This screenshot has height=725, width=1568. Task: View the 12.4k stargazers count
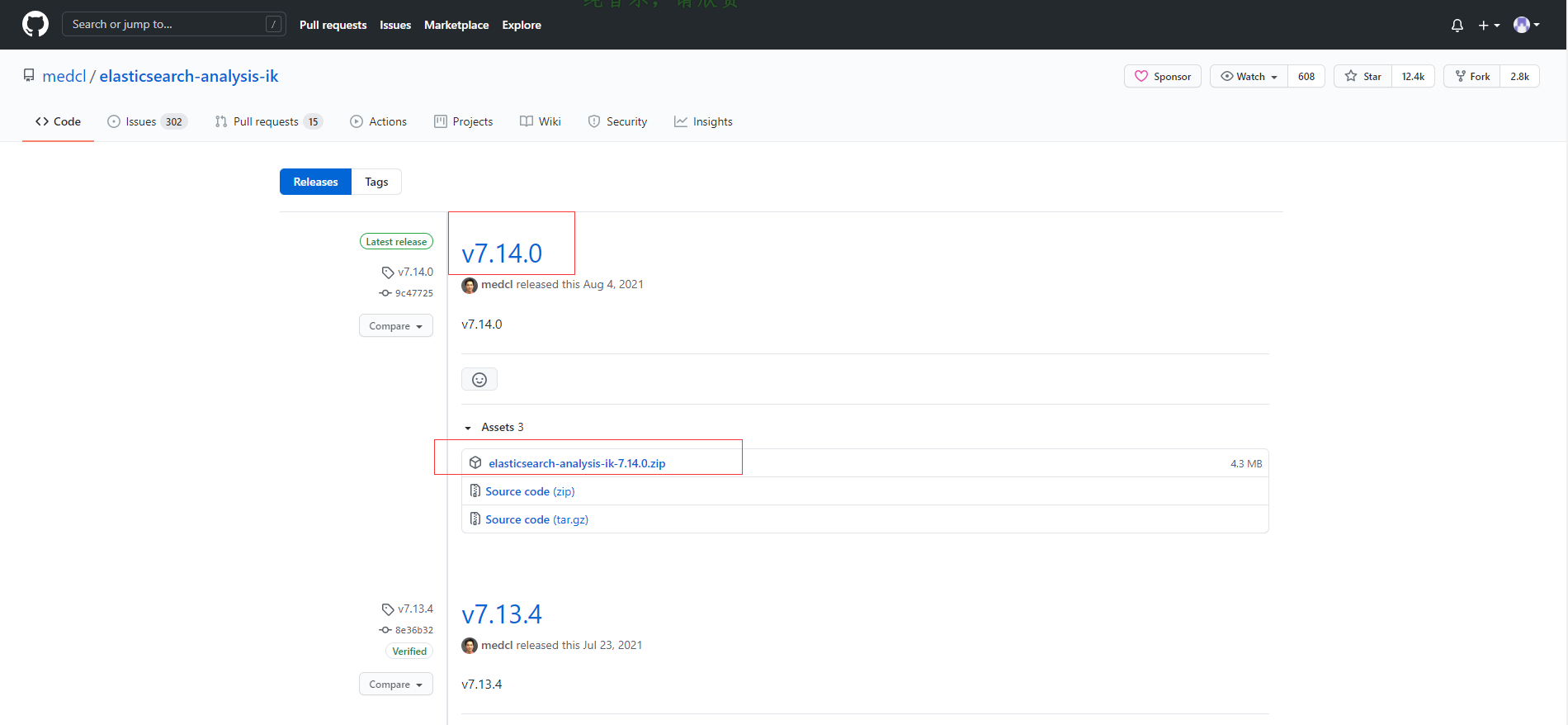click(1413, 76)
